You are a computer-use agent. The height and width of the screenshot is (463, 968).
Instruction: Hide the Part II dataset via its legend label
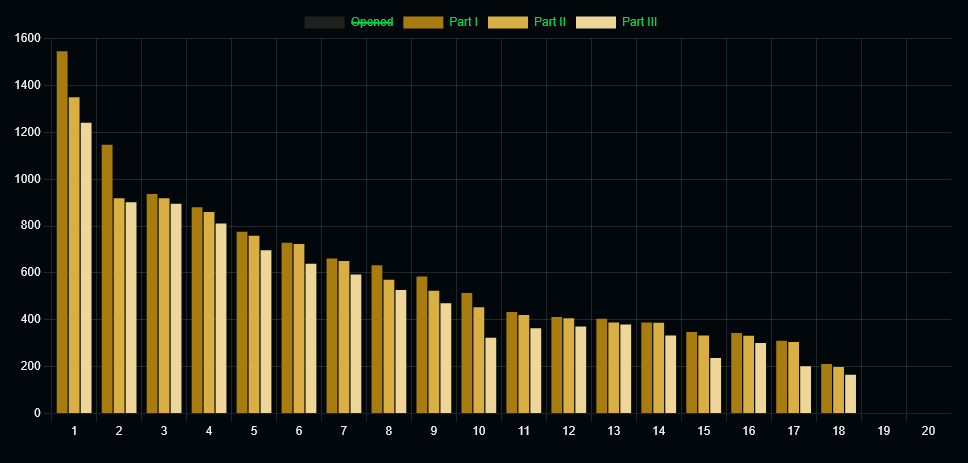[x=550, y=22]
